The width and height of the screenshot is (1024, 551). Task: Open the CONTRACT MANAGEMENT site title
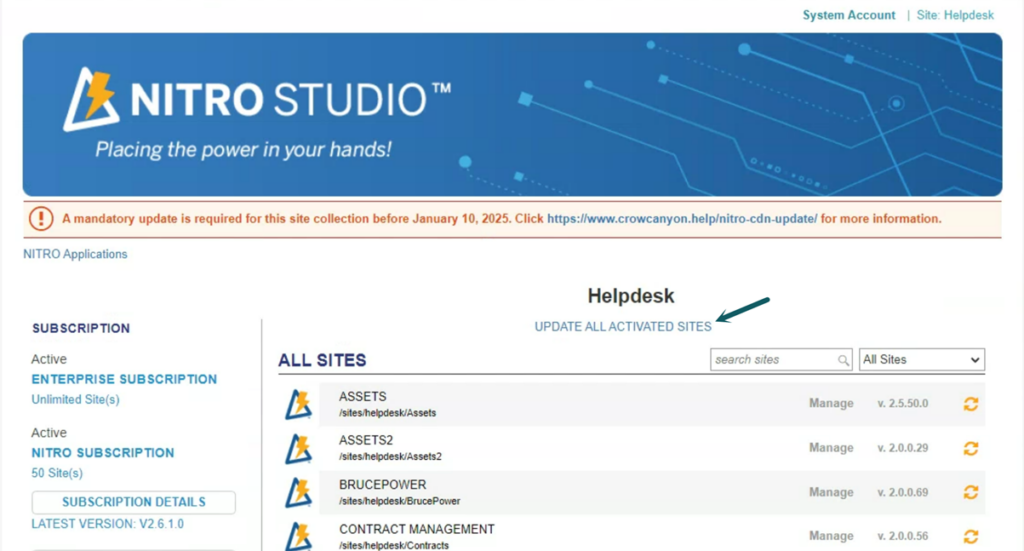[417, 529]
